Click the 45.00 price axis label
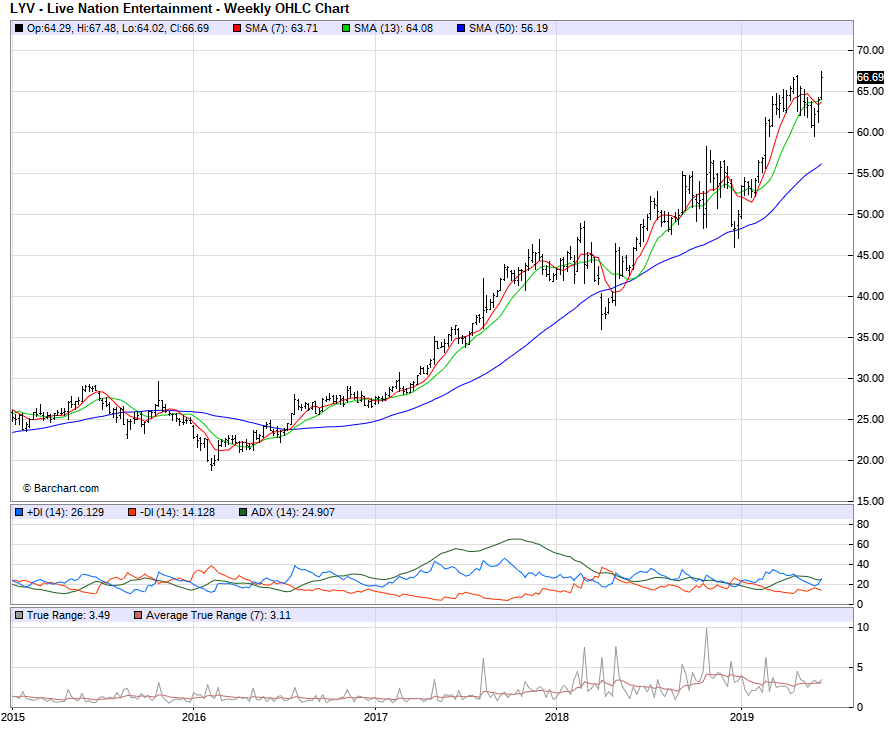This screenshot has height=748, width=895. click(x=870, y=255)
